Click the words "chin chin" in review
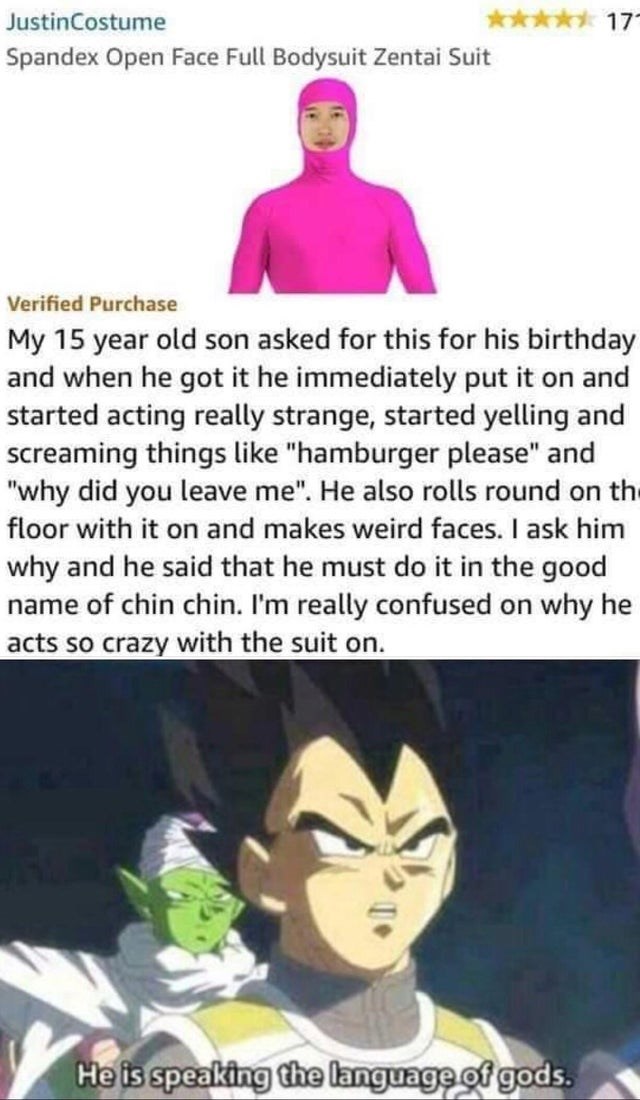Viewport: 640px width, 1100px height. [216, 605]
